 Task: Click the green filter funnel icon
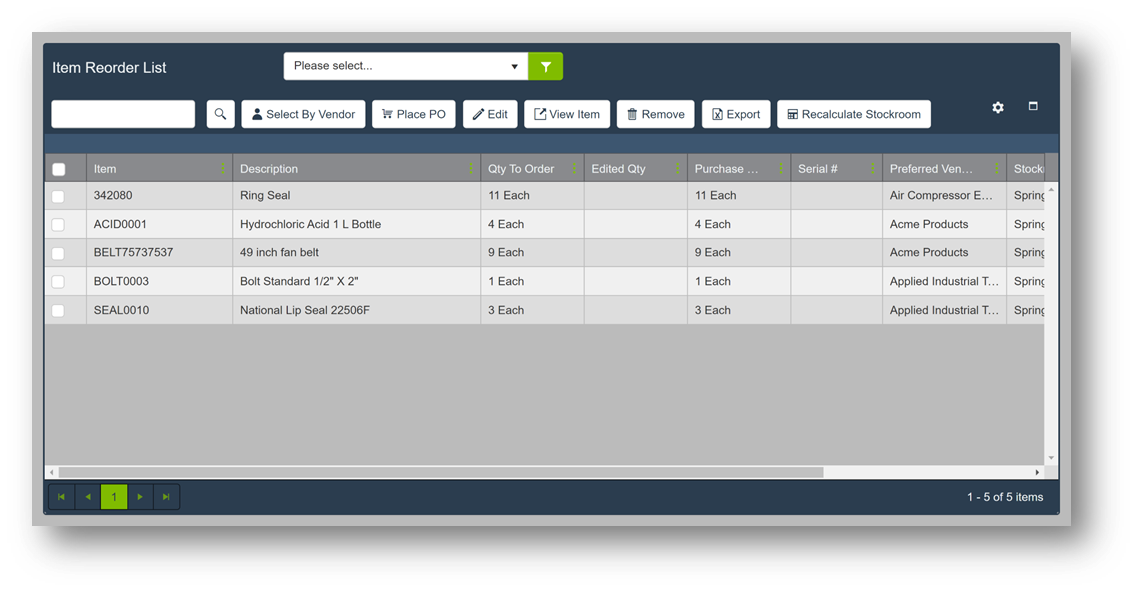coord(545,67)
